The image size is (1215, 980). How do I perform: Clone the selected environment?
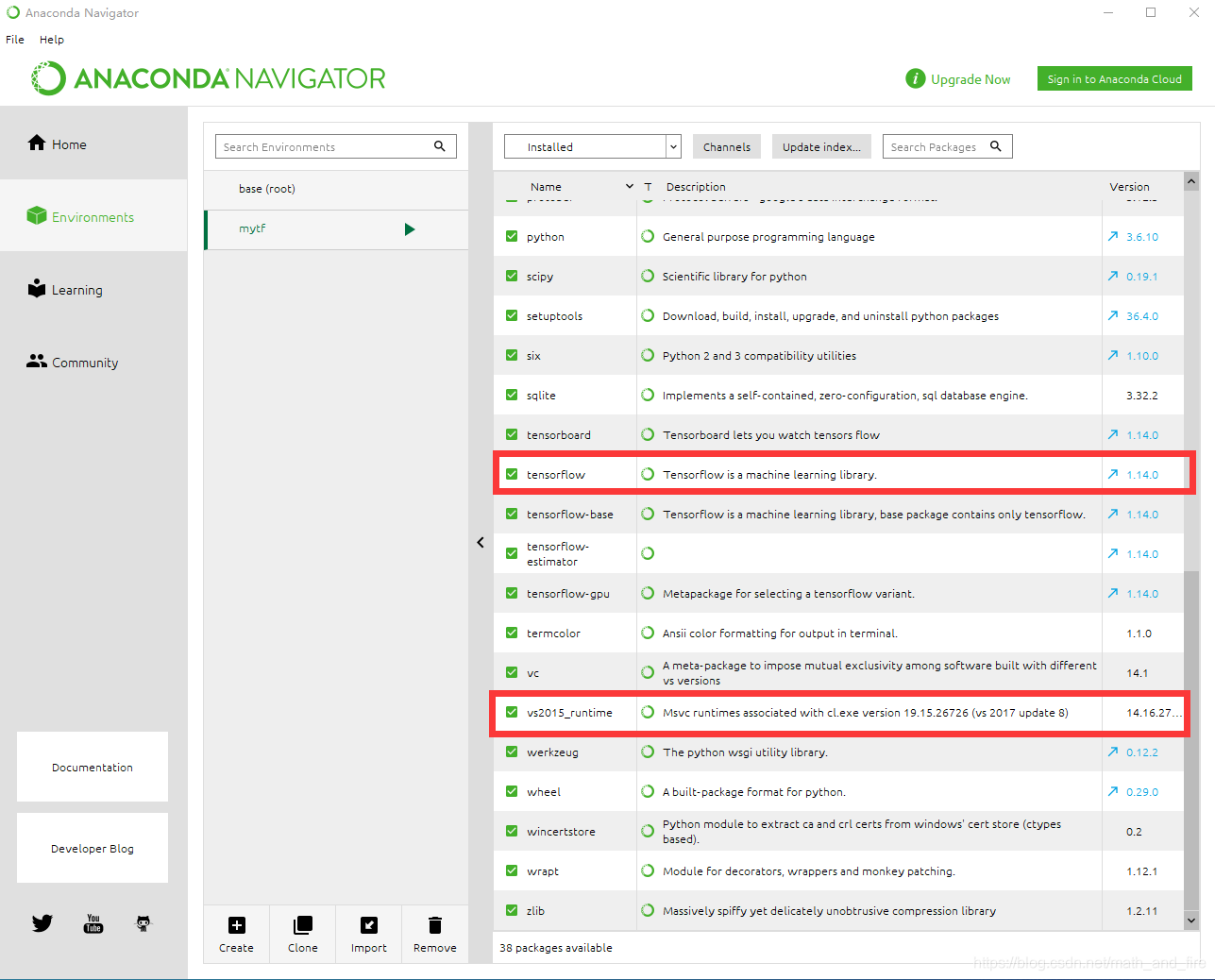click(303, 935)
